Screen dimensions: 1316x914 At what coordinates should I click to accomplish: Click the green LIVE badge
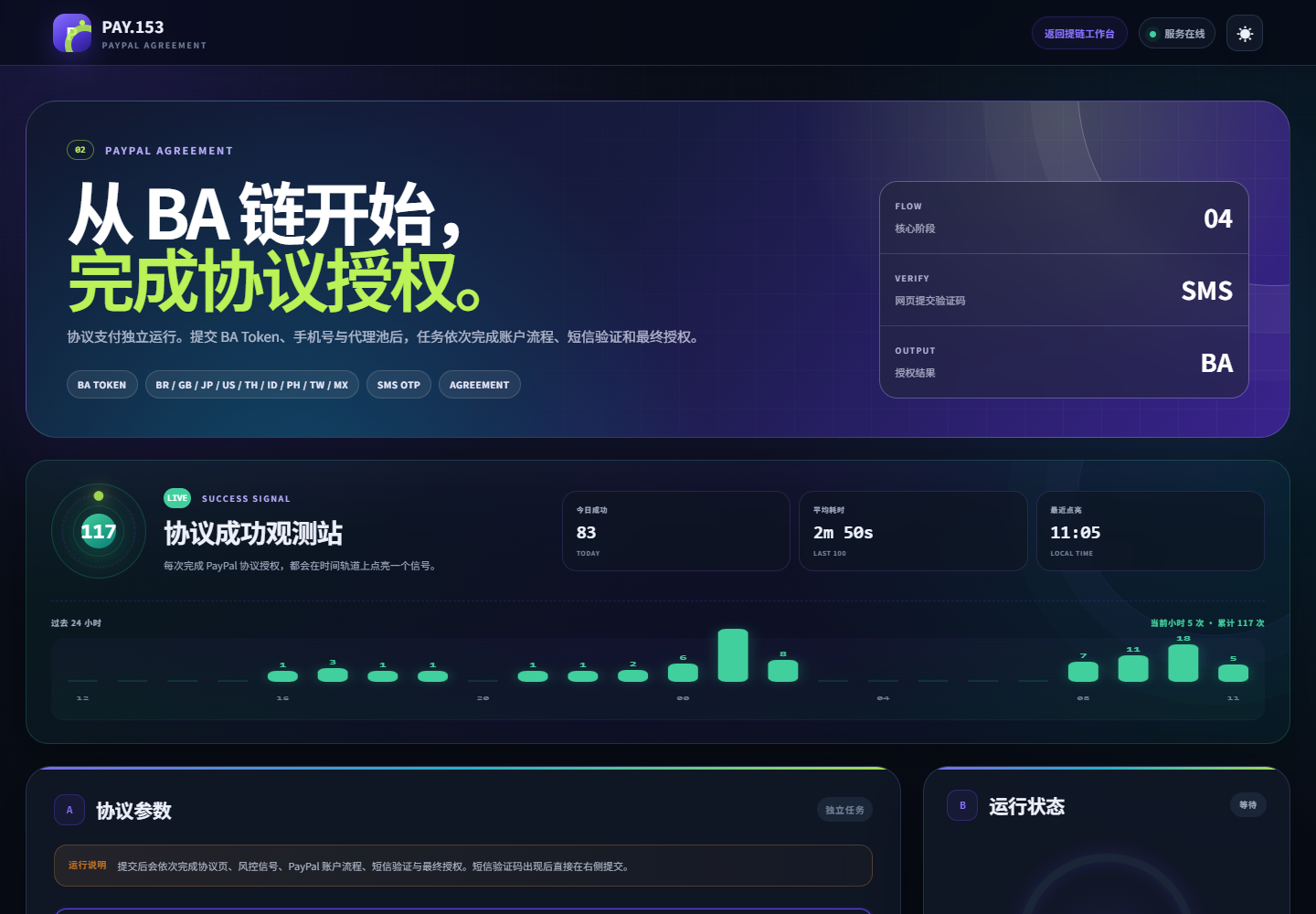tap(177, 498)
